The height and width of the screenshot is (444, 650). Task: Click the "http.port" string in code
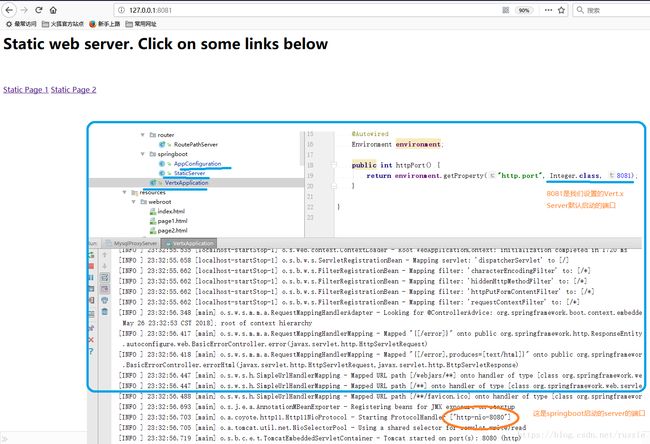(520, 176)
